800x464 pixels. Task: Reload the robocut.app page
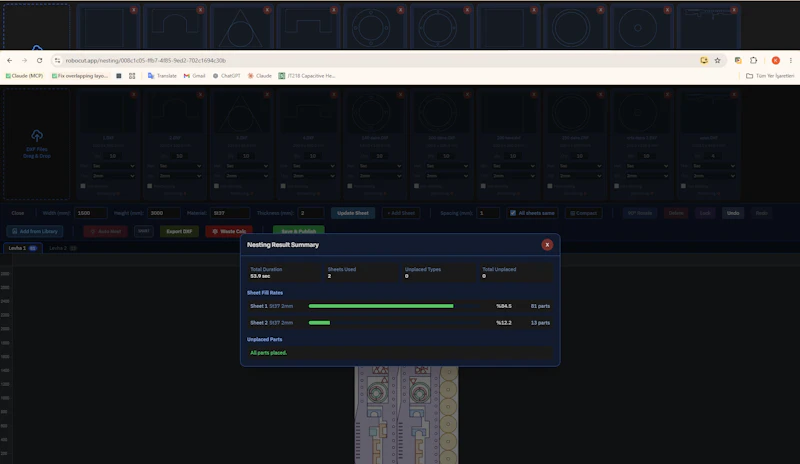click(x=39, y=60)
